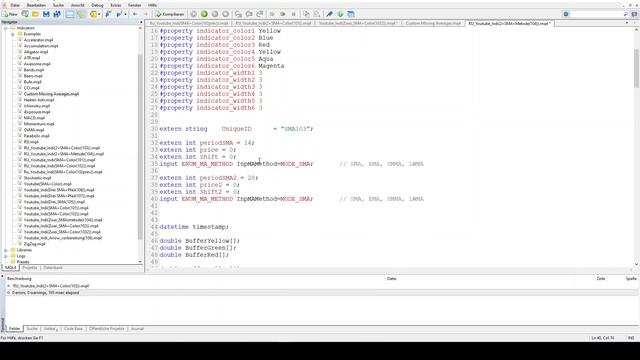
Task: Click into the toolbar search field
Action: (x=596, y=14)
